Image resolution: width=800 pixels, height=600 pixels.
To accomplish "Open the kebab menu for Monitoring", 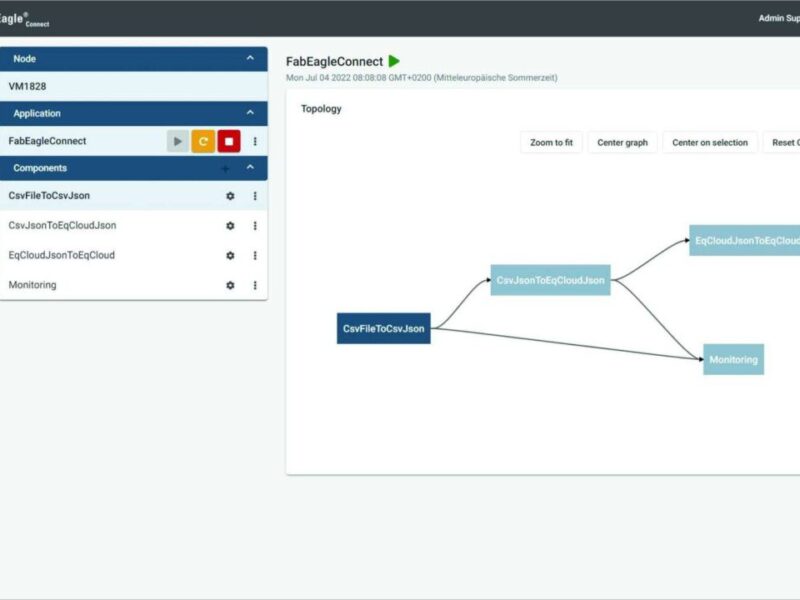I will [x=256, y=285].
